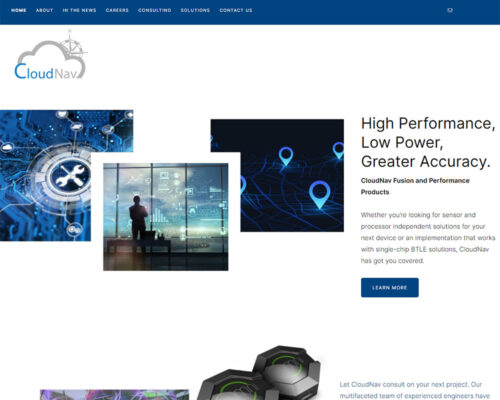This screenshot has height=400, width=500.
Task: Click the CloudNav logo
Action: (x=51, y=55)
